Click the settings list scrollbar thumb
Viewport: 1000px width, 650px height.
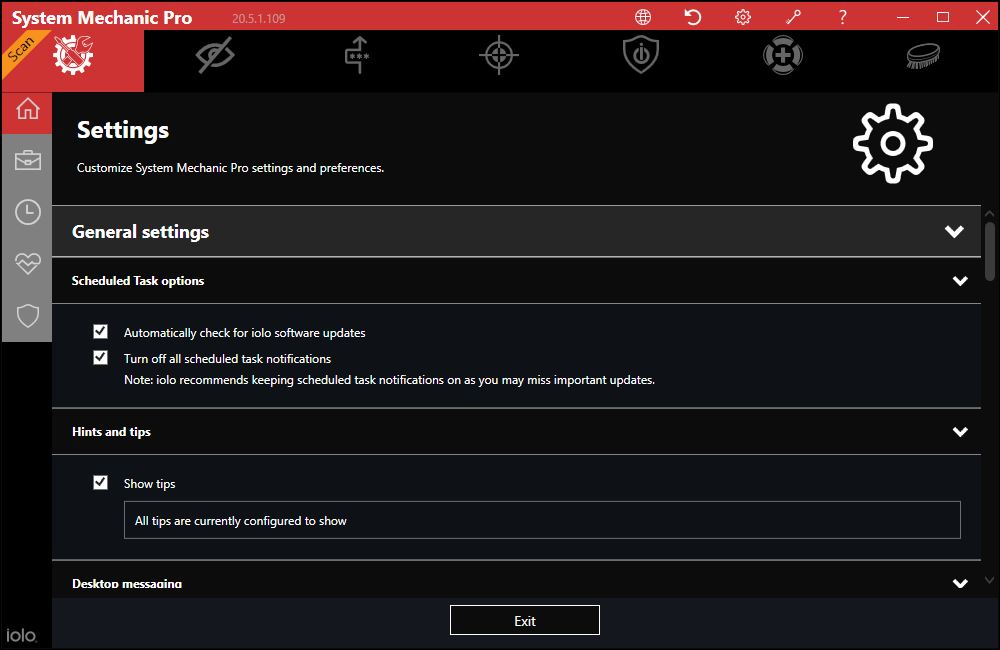[x=990, y=251]
